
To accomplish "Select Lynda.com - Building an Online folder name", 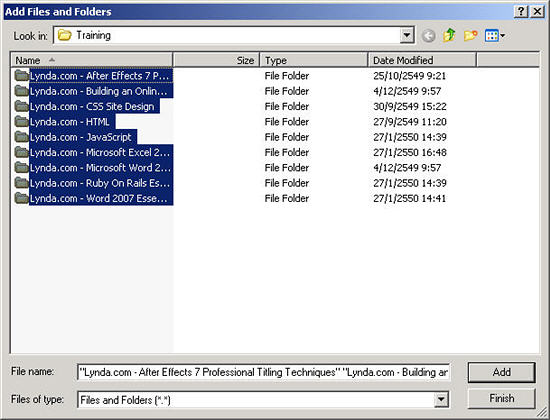I will pyautogui.click(x=101, y=91).
